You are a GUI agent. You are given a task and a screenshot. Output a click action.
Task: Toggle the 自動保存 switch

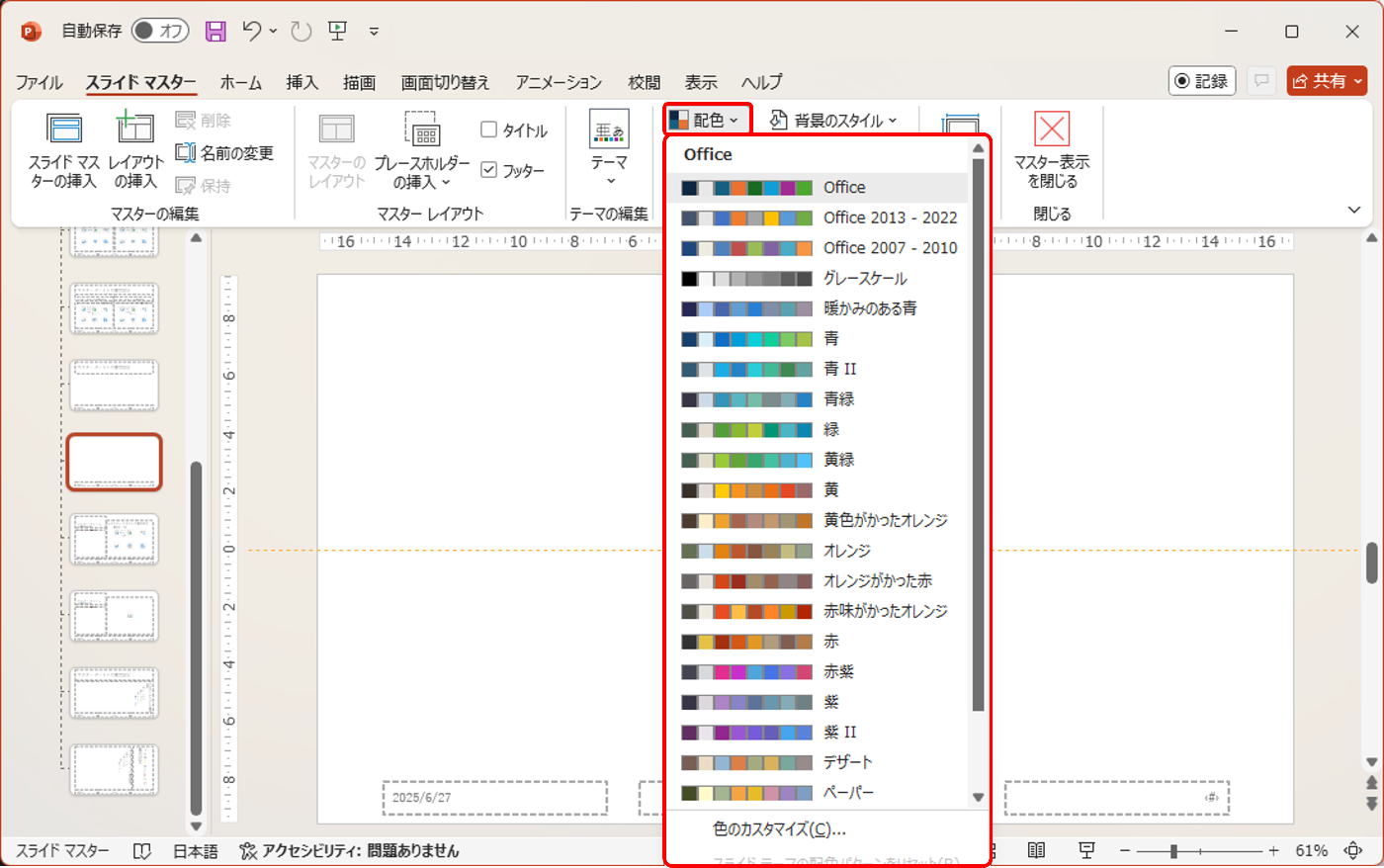point(160,31)
